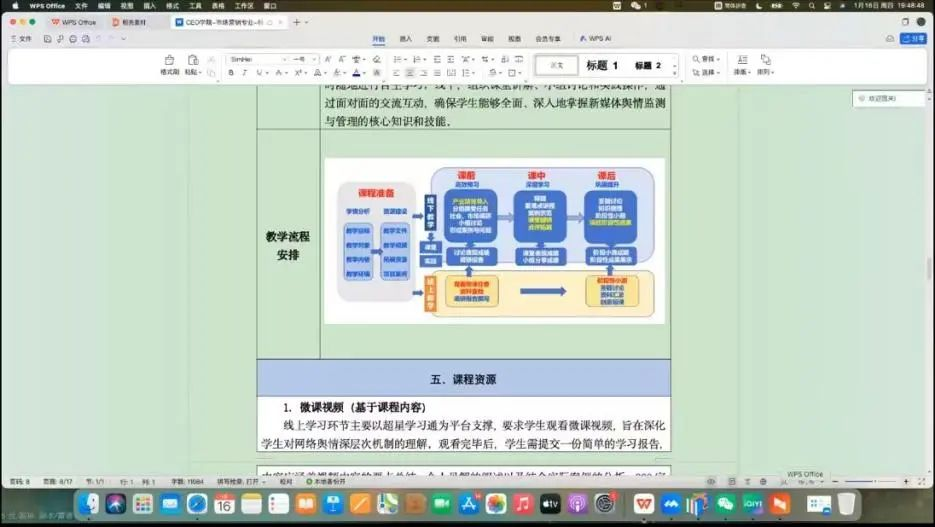Click the zoom slider in status bar
Image resolution: width=935 pixels, height=527 pixels.
[869, 481]
